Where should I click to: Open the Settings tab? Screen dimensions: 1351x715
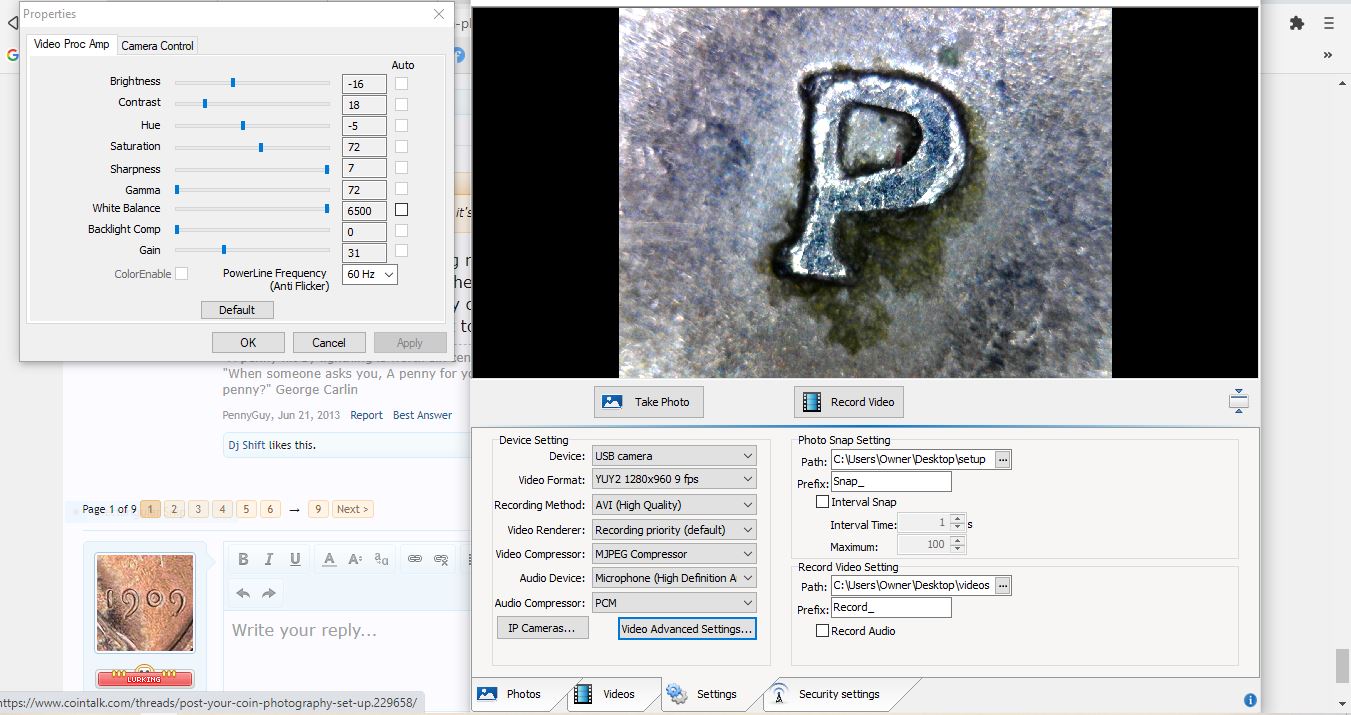point(708,694)
